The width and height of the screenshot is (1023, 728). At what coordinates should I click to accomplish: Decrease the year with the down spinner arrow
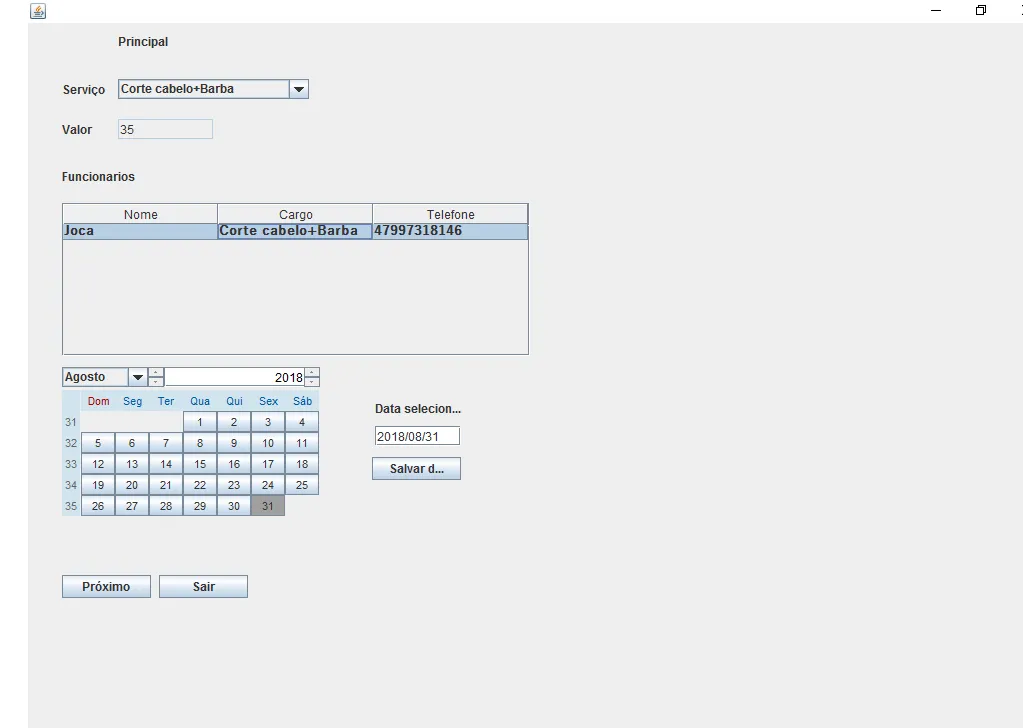click(x=312, y=382)
